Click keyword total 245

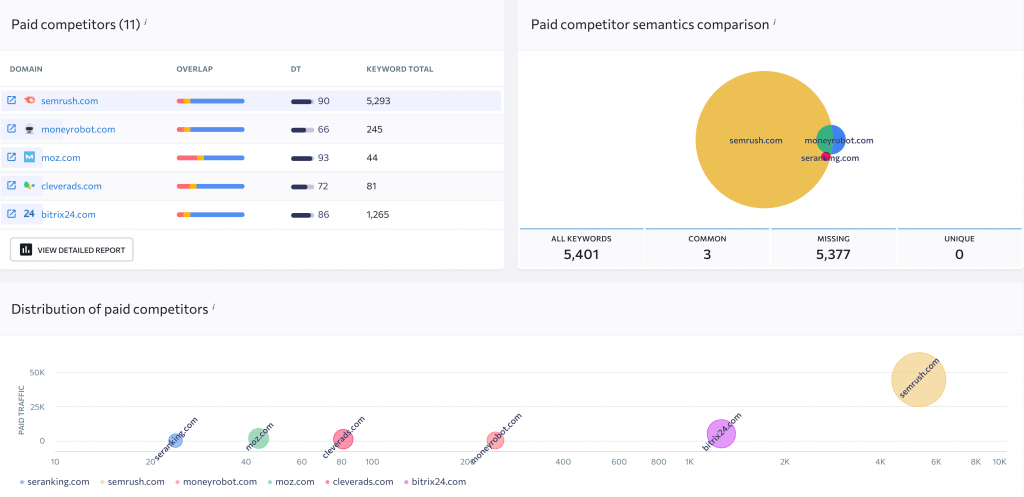(375, 129)
